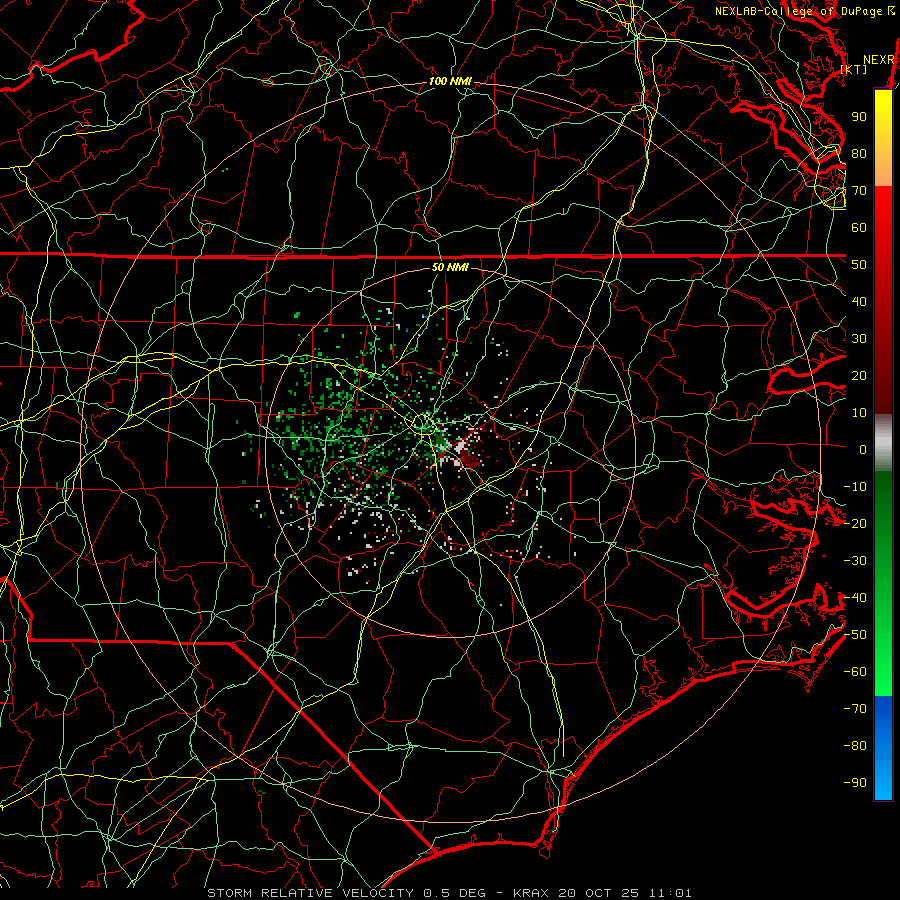Image resolution: width=900 pixels, height=900 pixels.
Task: Click the -60 value on the velocity scale
Action: pos(855,672)
